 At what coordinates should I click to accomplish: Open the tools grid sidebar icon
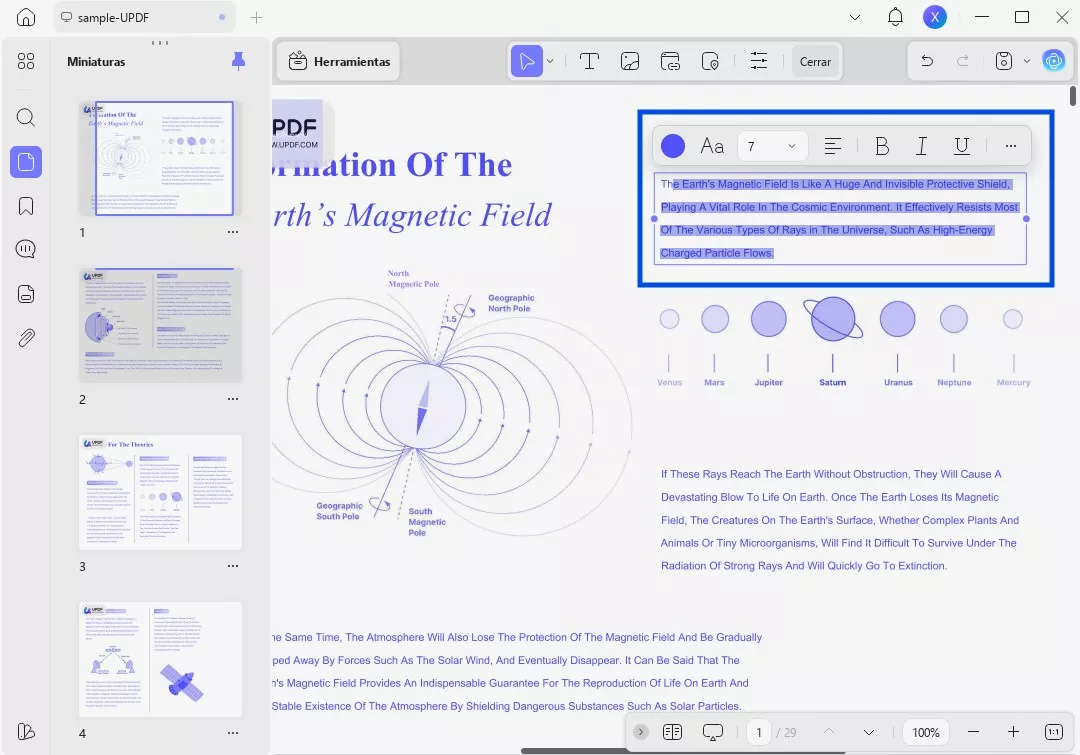coord(25,61)
